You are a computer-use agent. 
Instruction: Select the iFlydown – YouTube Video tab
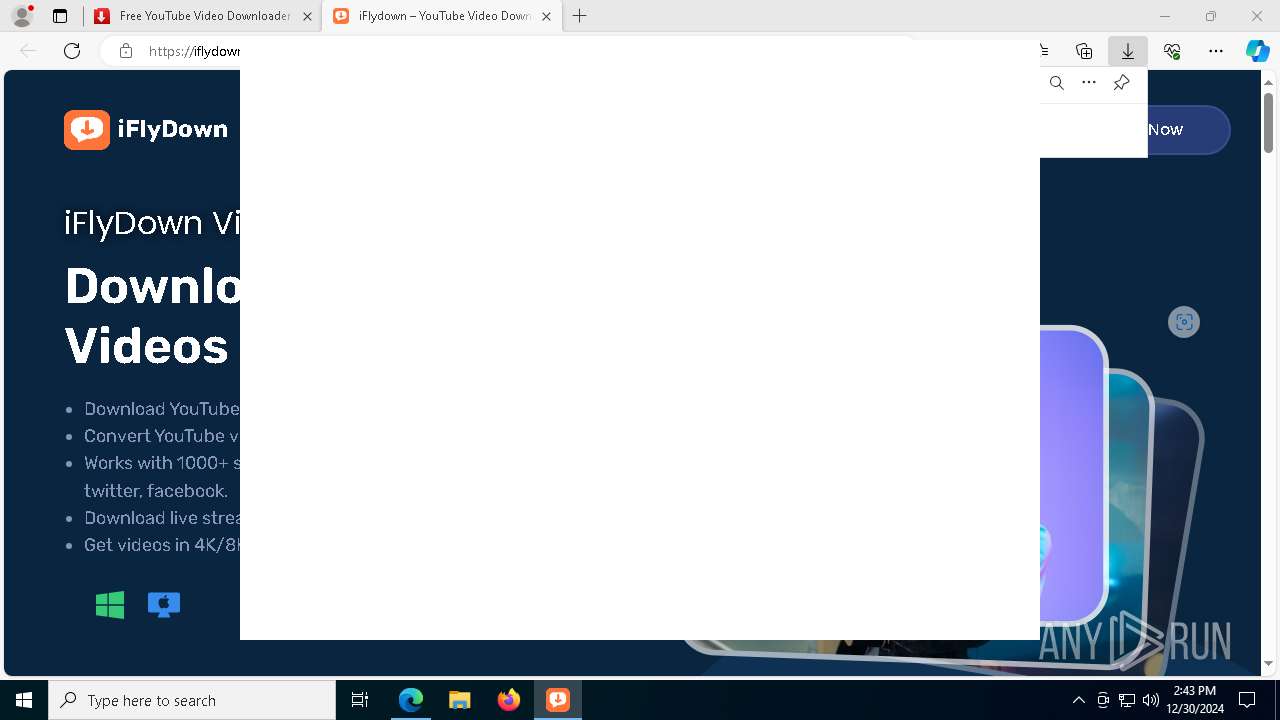[x=442, y=16]
